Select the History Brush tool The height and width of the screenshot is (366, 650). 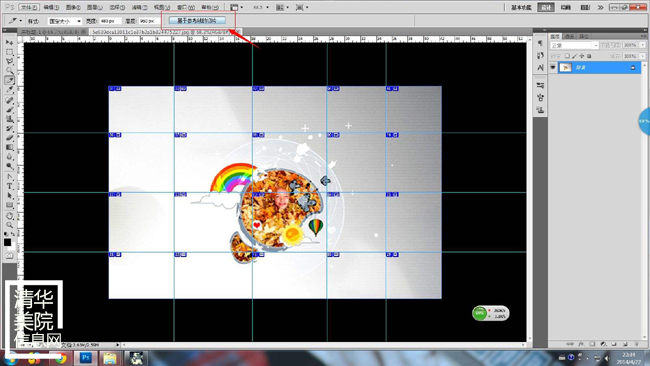point(9,128)
